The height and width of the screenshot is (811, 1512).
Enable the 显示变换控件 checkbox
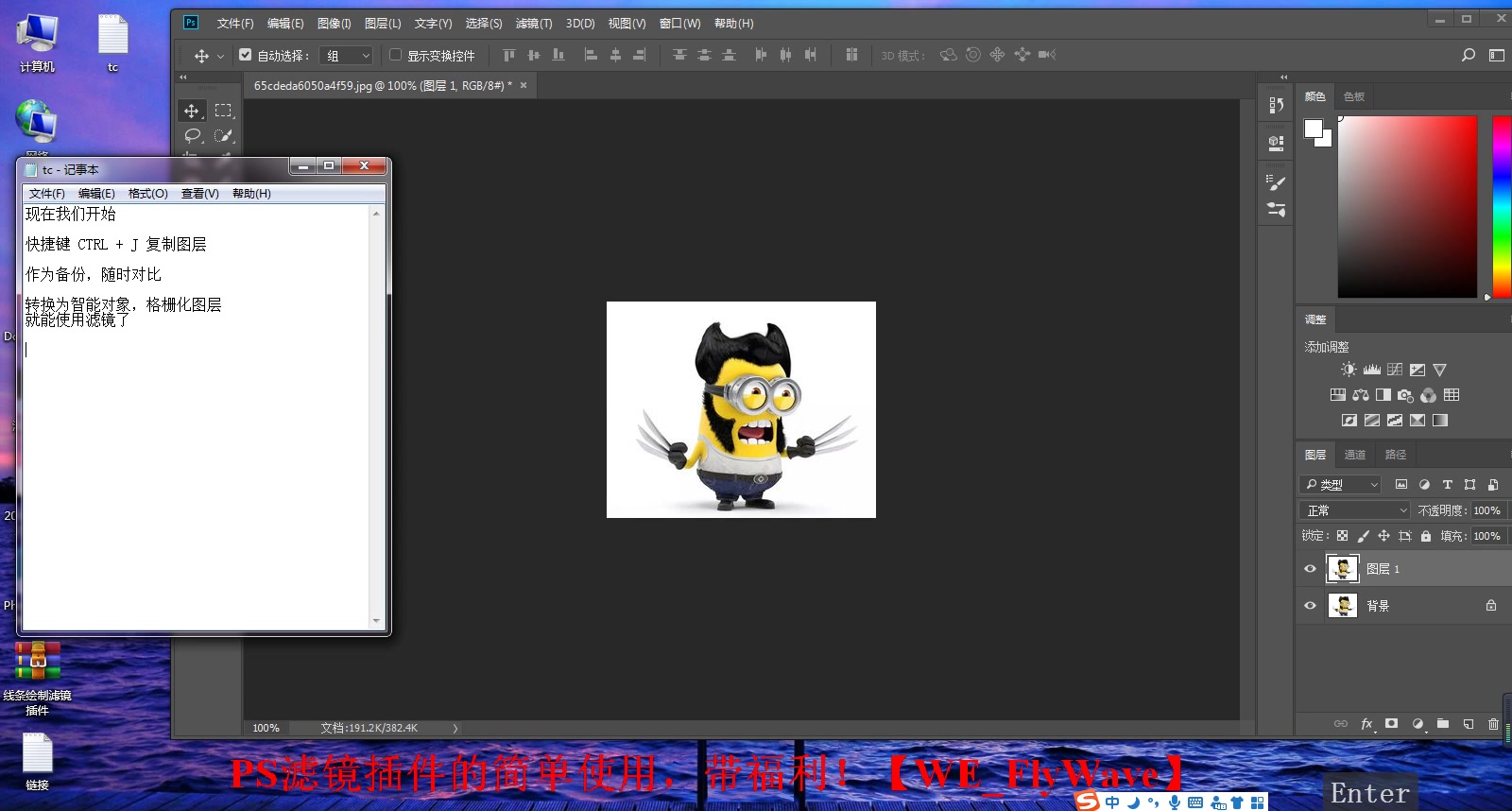[395, 55]
